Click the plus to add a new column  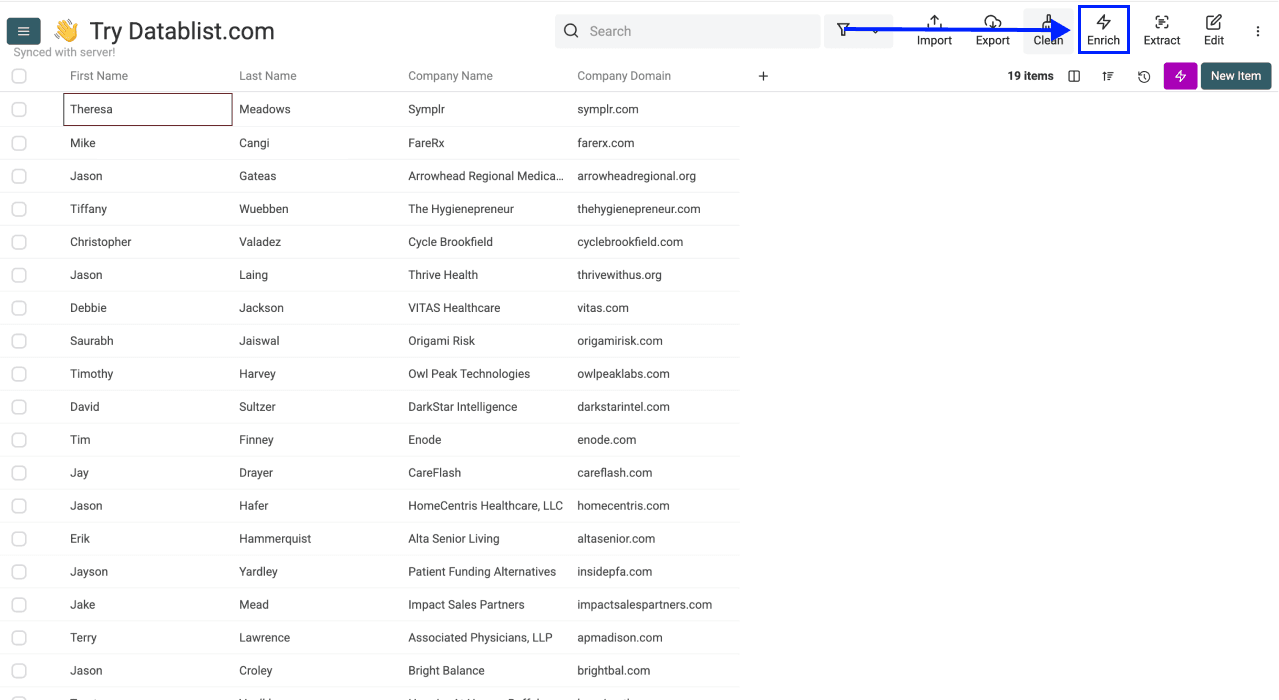pyautogui.click(x=763, y=75)
